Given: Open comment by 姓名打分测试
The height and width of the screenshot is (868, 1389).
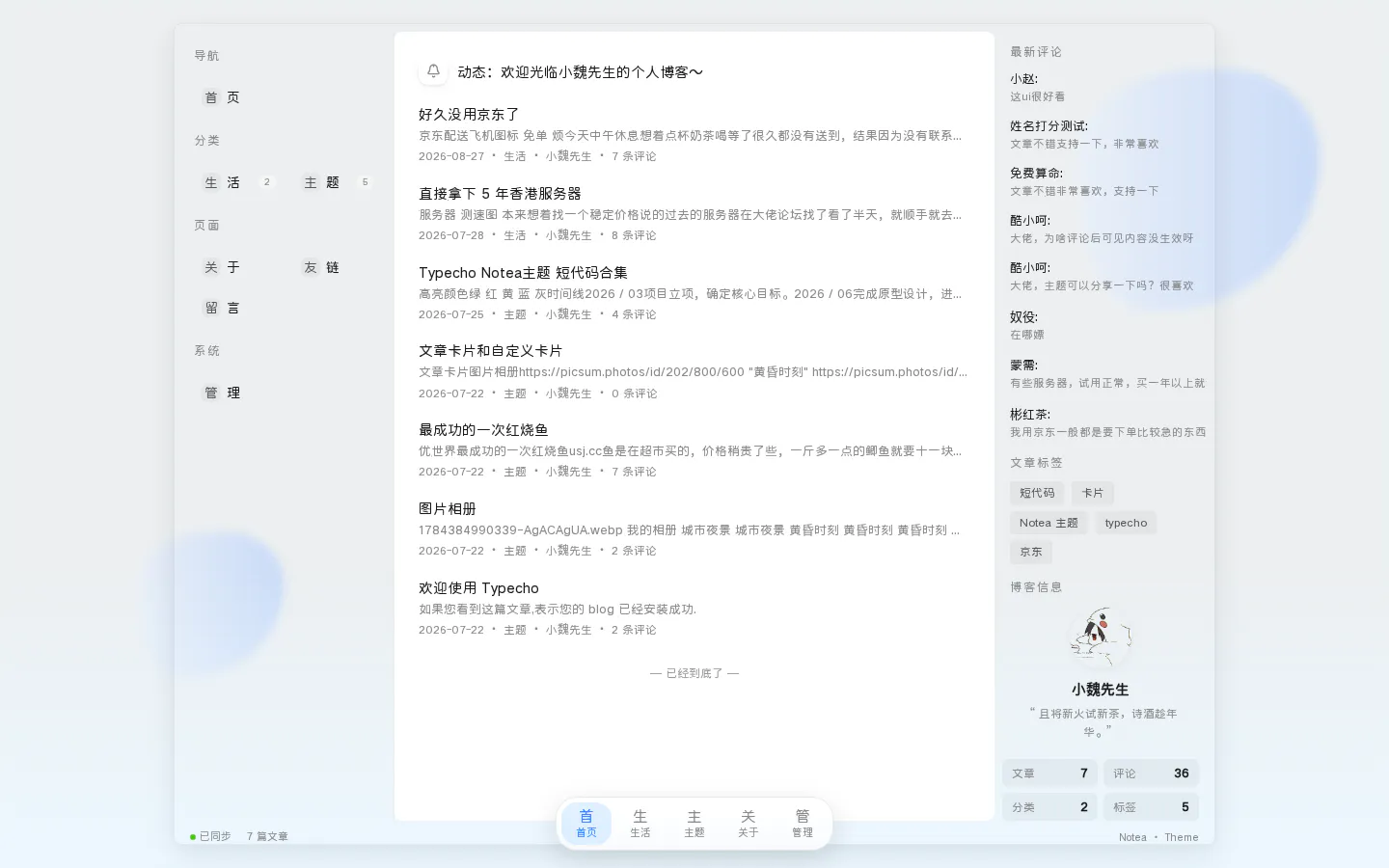Looking at the screenshot, I should [x=1104, y=135].
